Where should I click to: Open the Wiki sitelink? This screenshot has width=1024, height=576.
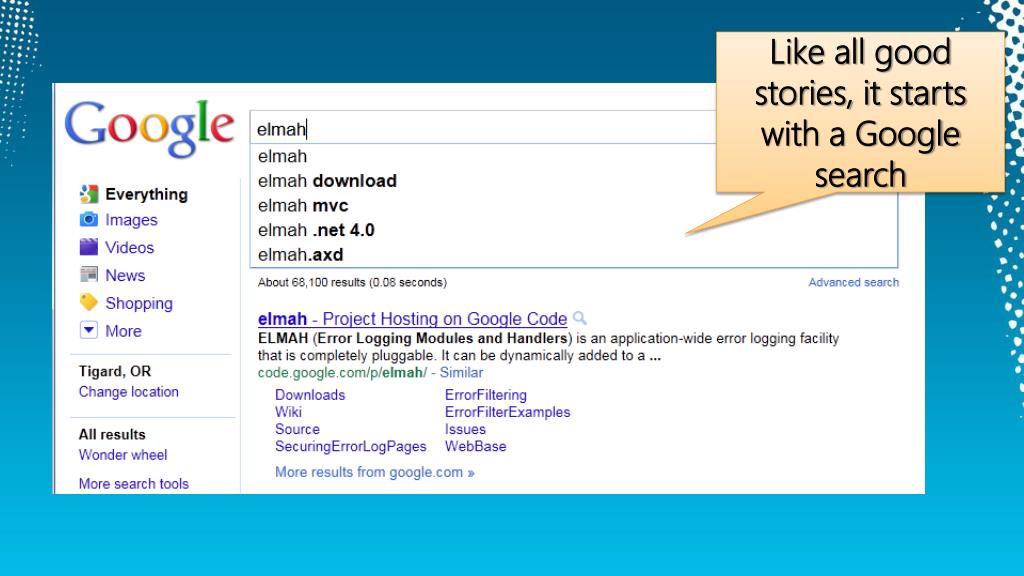click(x=288, y=411)
